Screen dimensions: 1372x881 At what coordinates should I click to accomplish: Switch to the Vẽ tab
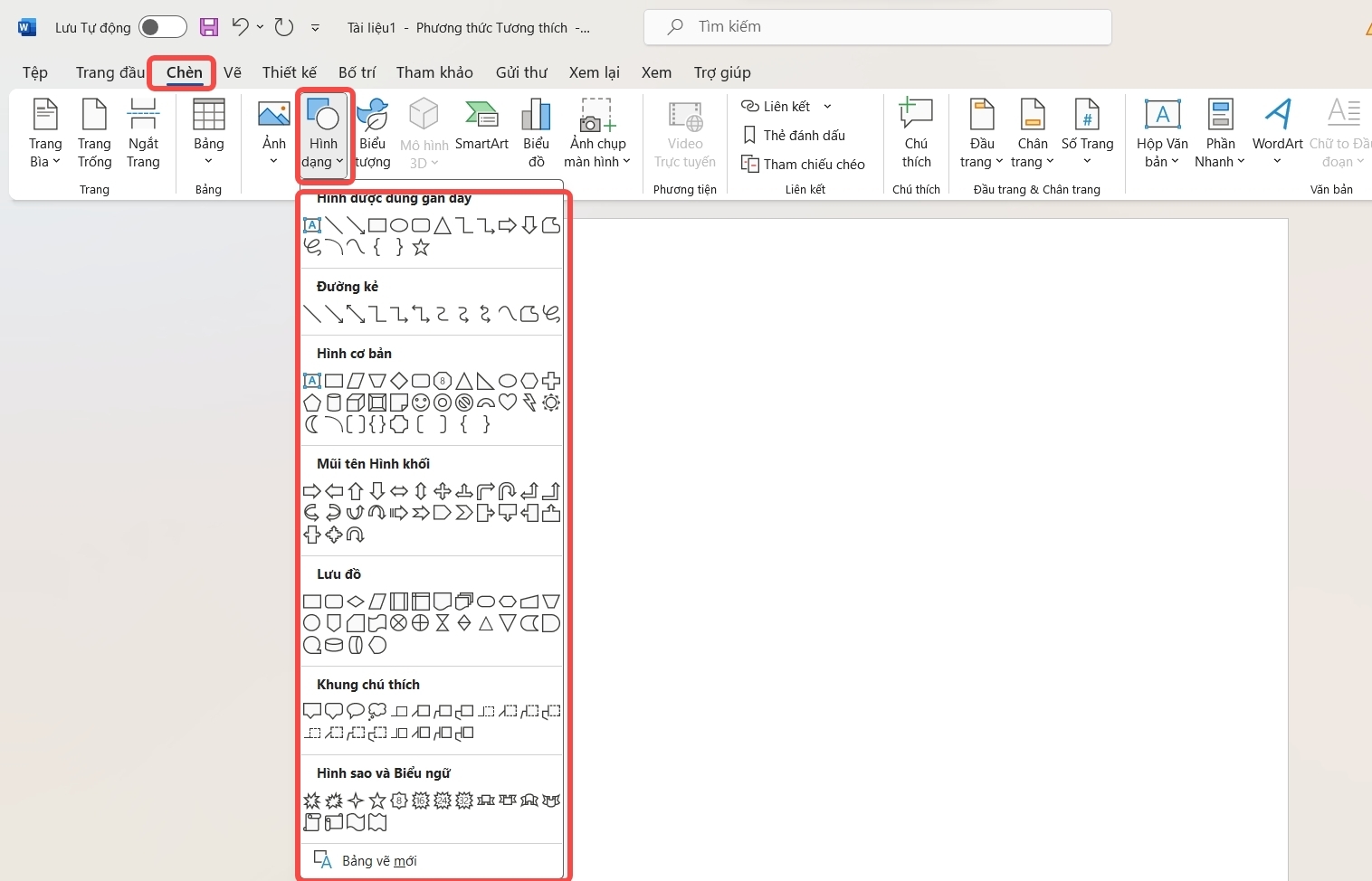pyautogui.click(x=233, y=72)
